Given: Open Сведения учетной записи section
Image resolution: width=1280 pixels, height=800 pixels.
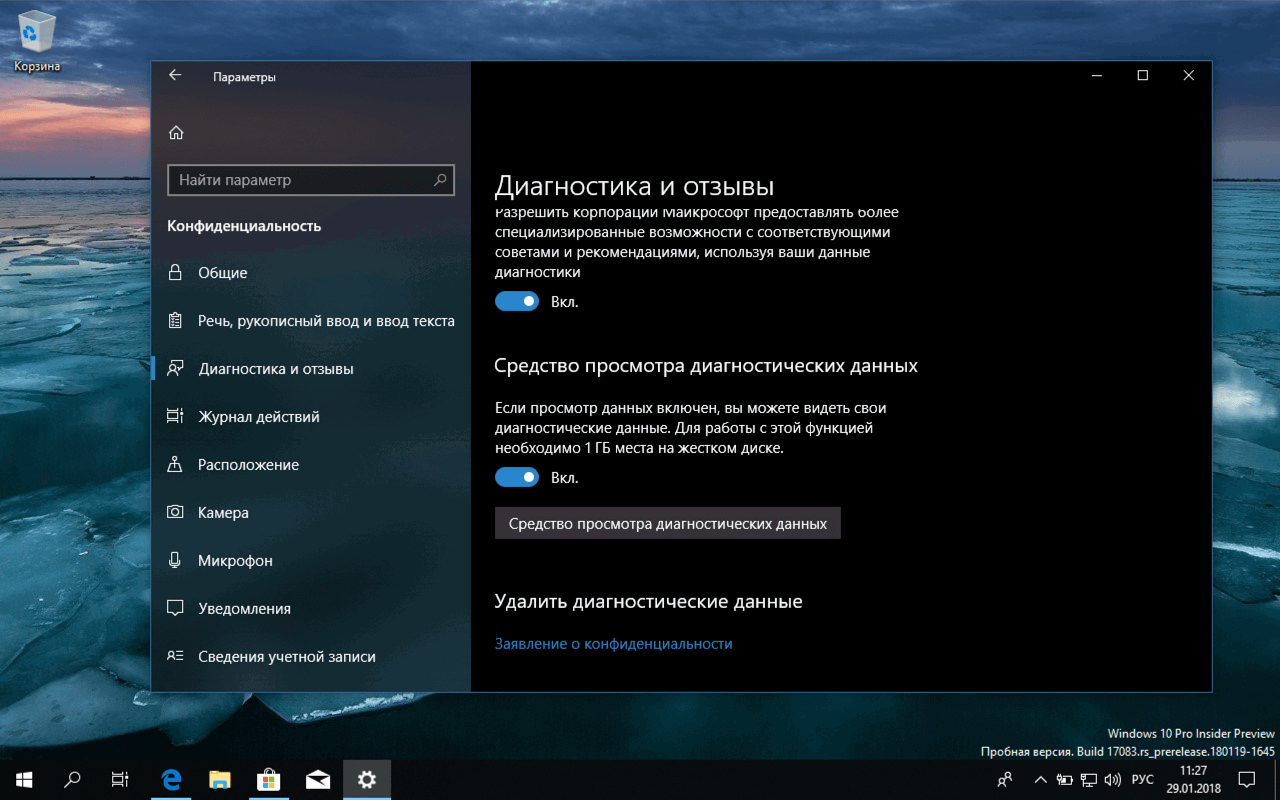Looking at the screenshot, I should click(311, 657).
